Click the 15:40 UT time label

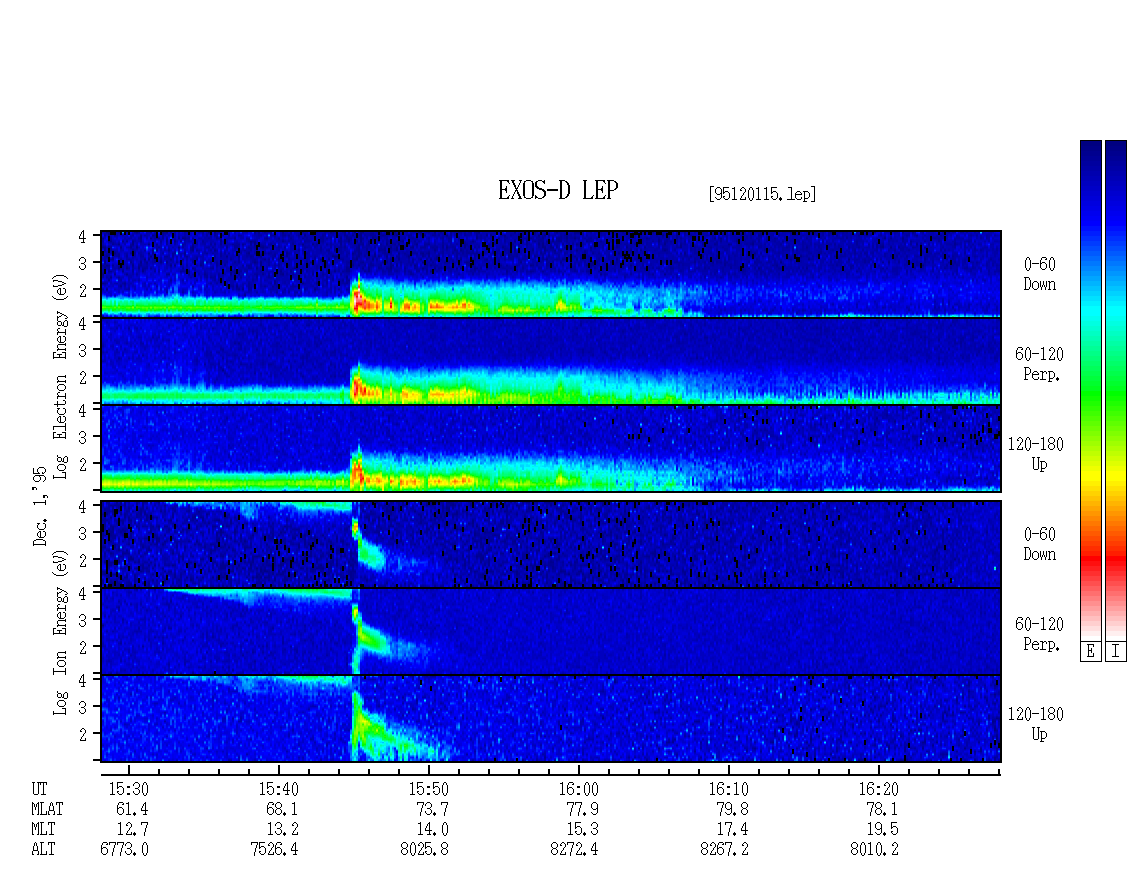[278, 789]
